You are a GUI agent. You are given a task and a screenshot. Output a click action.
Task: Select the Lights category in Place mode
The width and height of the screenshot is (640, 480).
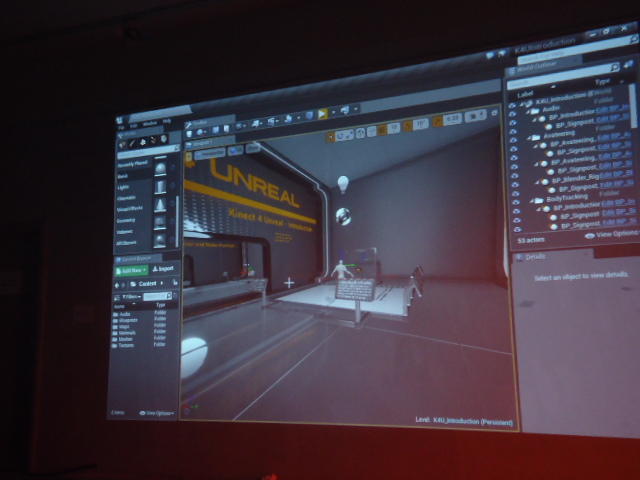124,187
